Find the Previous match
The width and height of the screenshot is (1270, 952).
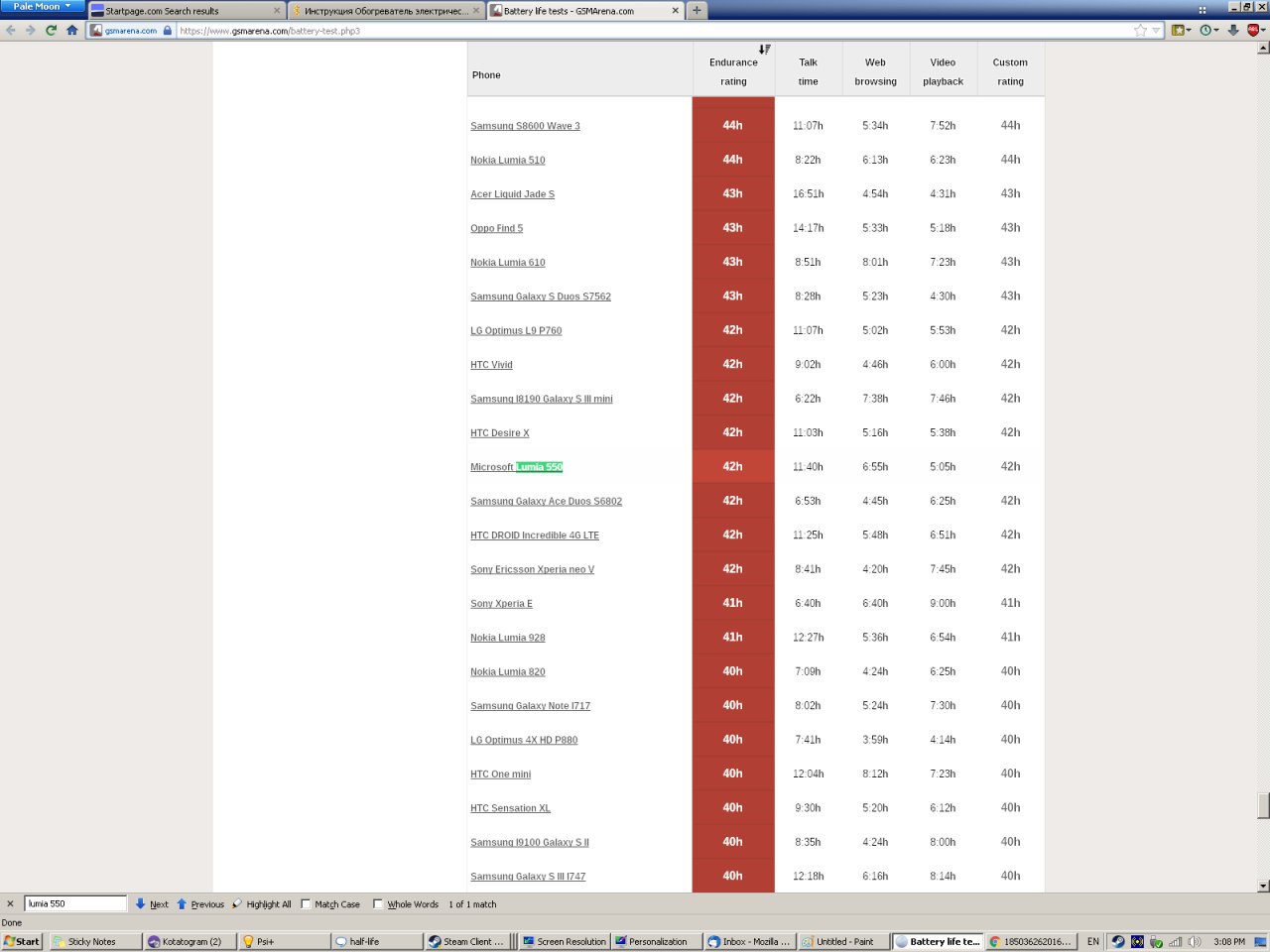point(199,903)
